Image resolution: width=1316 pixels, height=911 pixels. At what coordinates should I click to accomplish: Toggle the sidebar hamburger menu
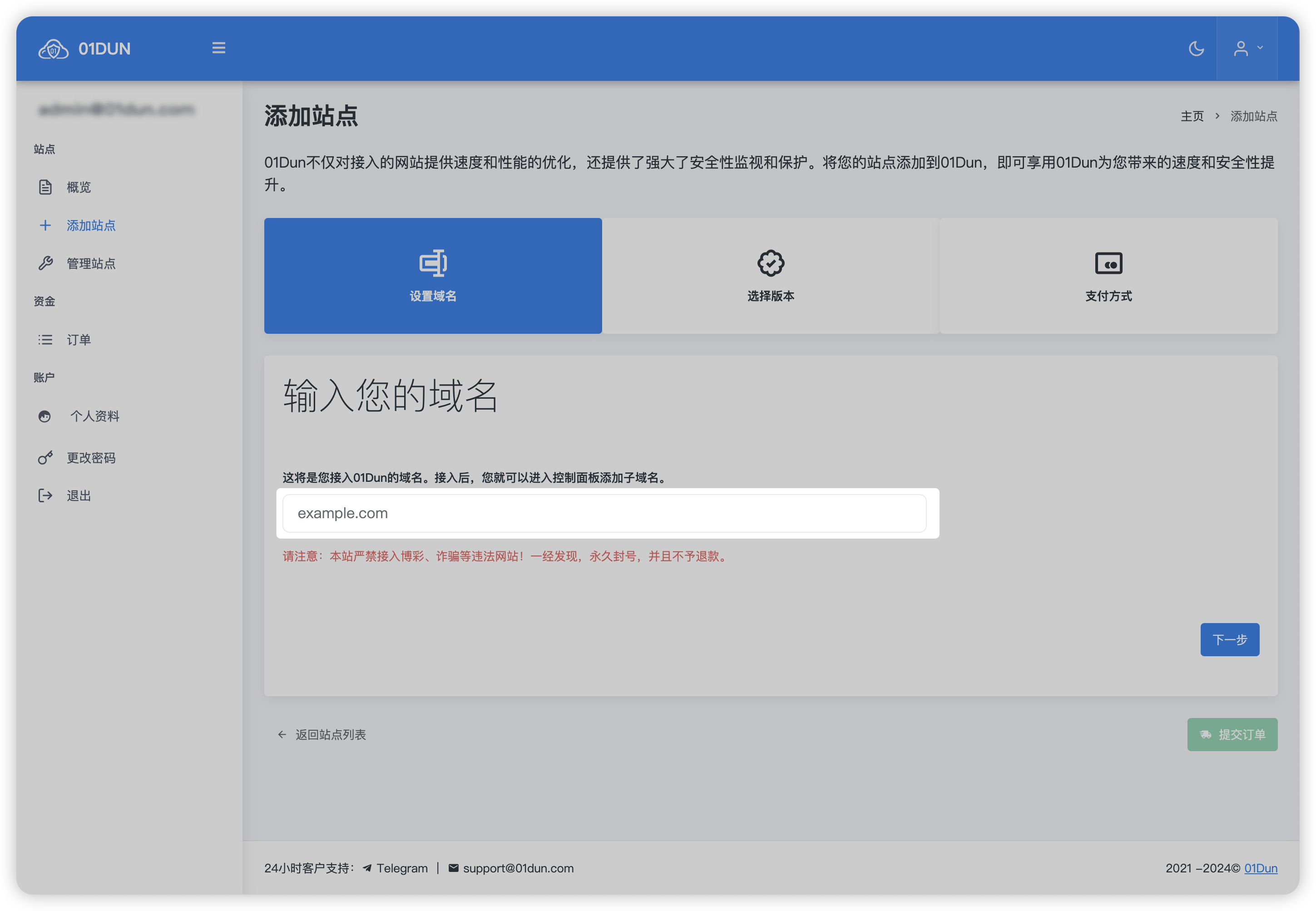(x=218, y=48)
